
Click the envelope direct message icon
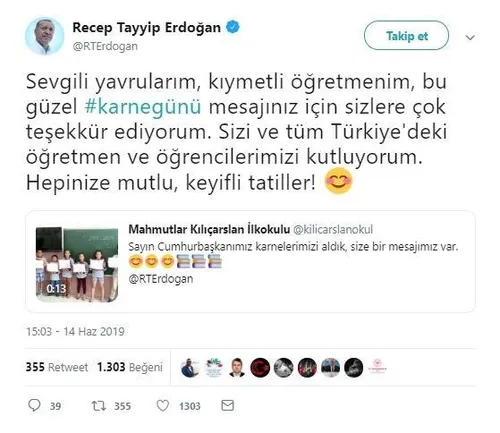click(x=228, y=405)
